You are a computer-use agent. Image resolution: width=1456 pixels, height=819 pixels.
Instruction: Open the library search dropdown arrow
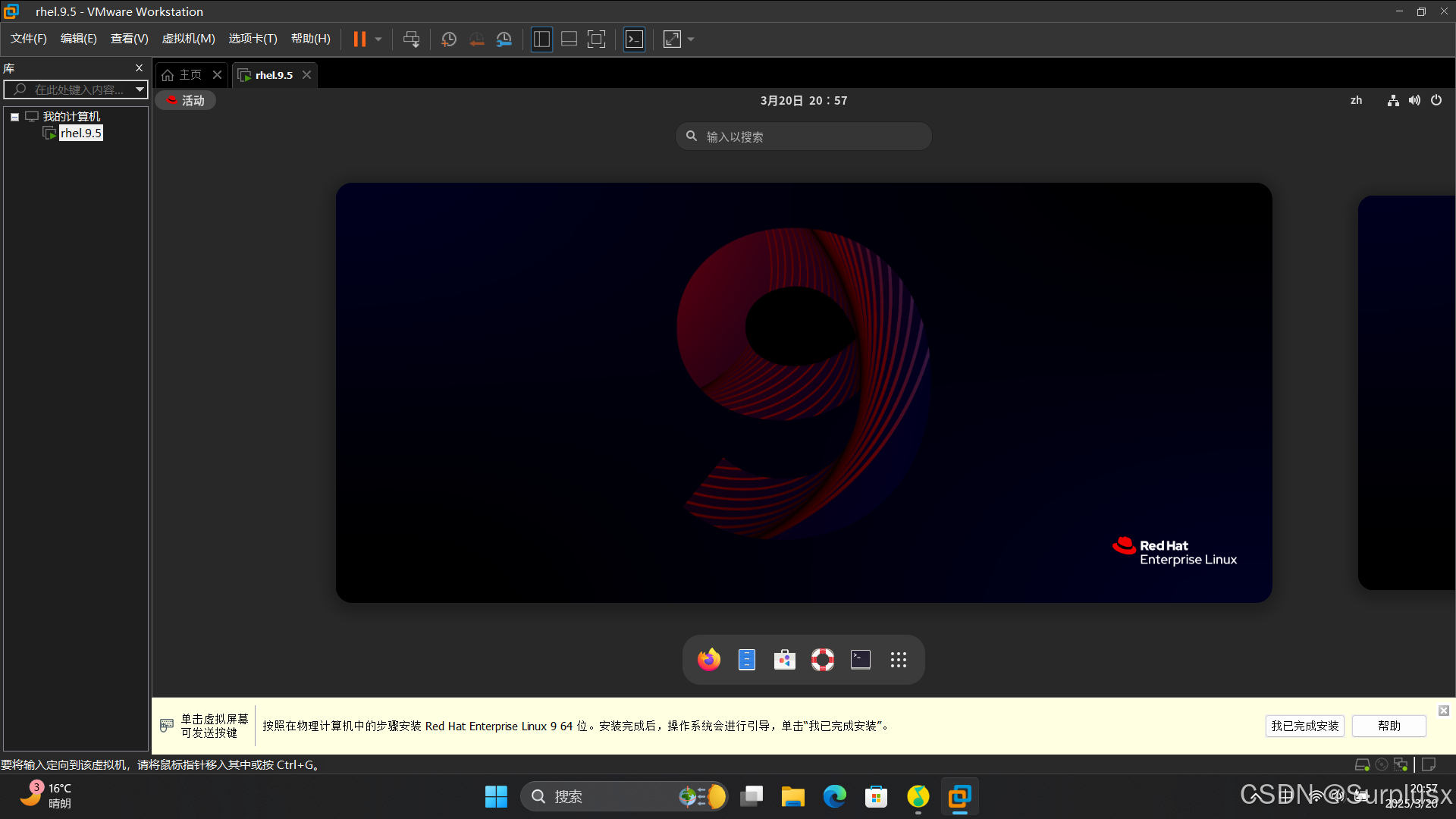tap(140, 89)
